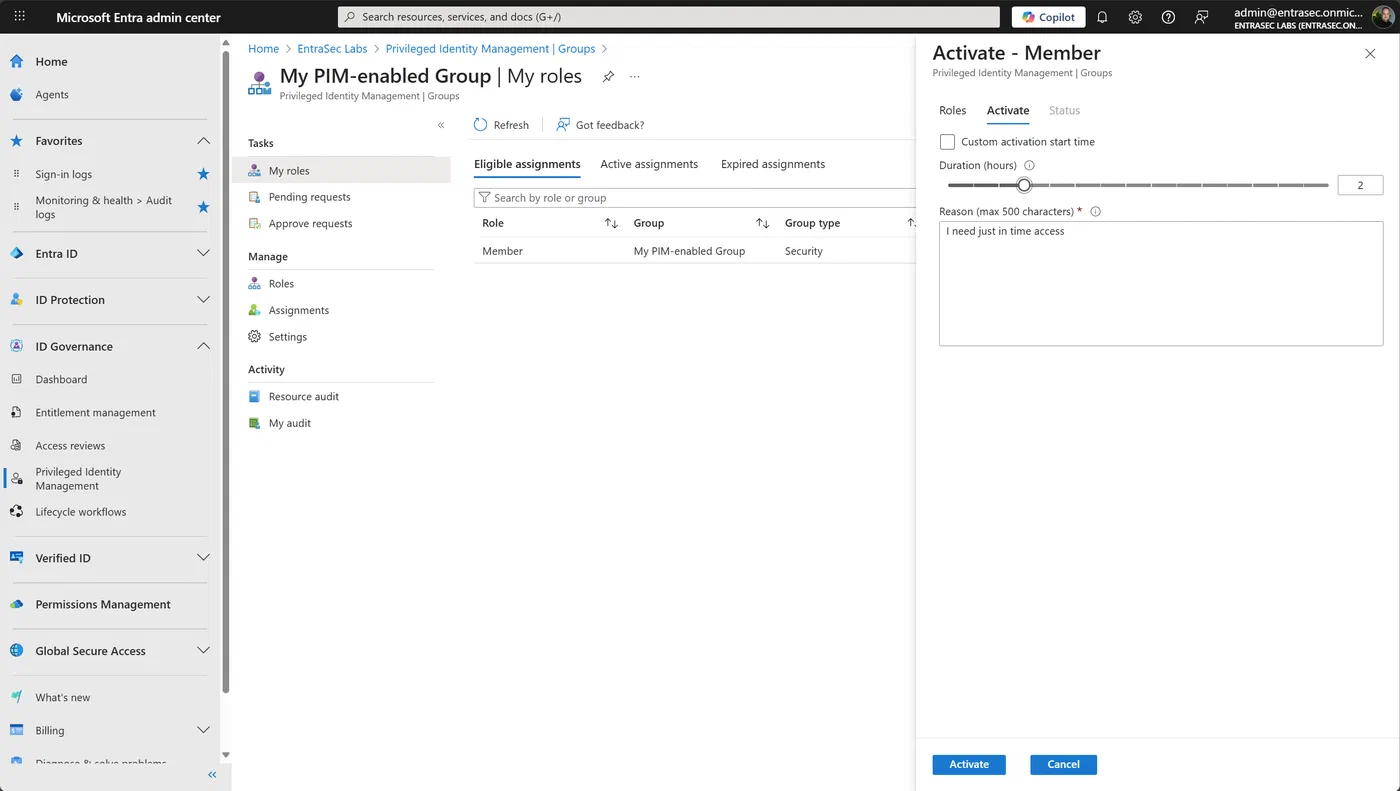The image size is (1400, 791).
Task: Open the feedback icon in top bar
Action: click(1202, 17)
